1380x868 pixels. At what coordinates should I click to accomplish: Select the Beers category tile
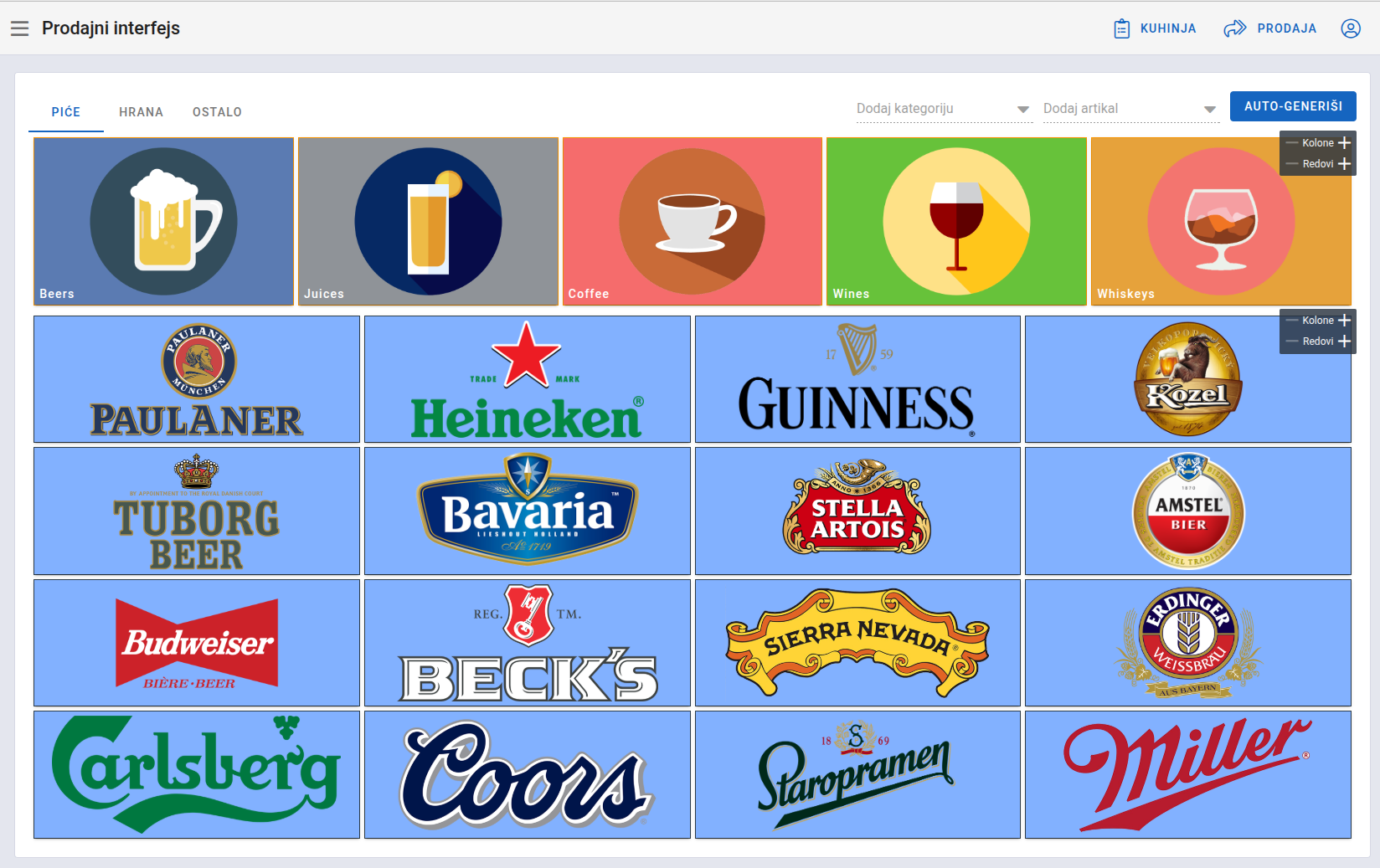[163, 222]
